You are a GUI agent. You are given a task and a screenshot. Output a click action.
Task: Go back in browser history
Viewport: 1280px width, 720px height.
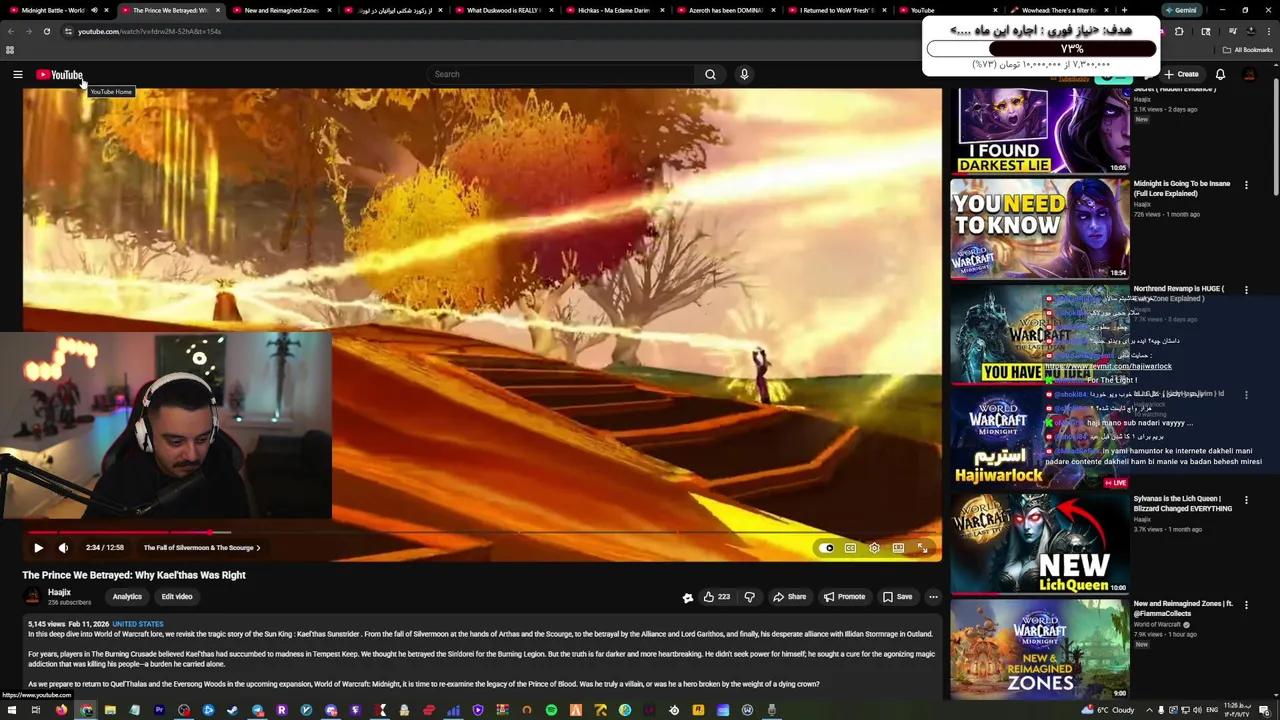click(x=10, y=31)
